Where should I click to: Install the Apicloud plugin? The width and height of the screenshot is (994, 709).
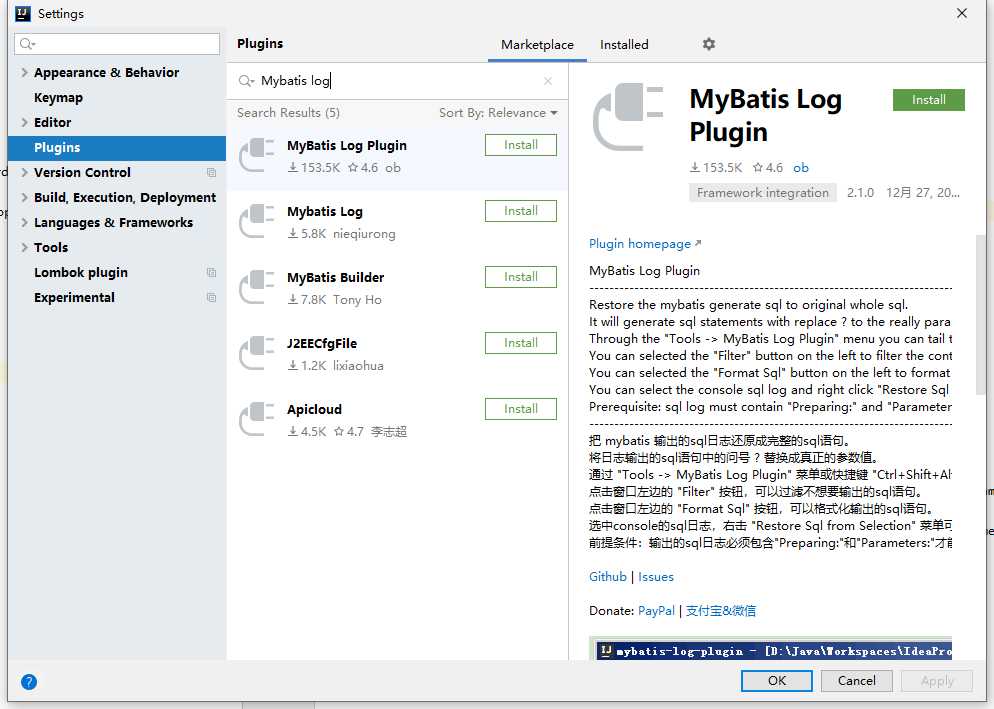click(520, 409)
